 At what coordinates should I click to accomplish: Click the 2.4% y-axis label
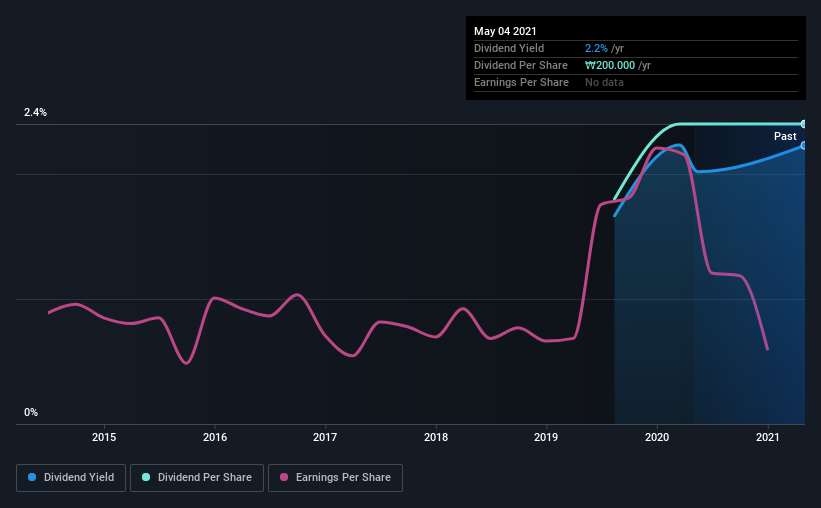pos(35,112)
